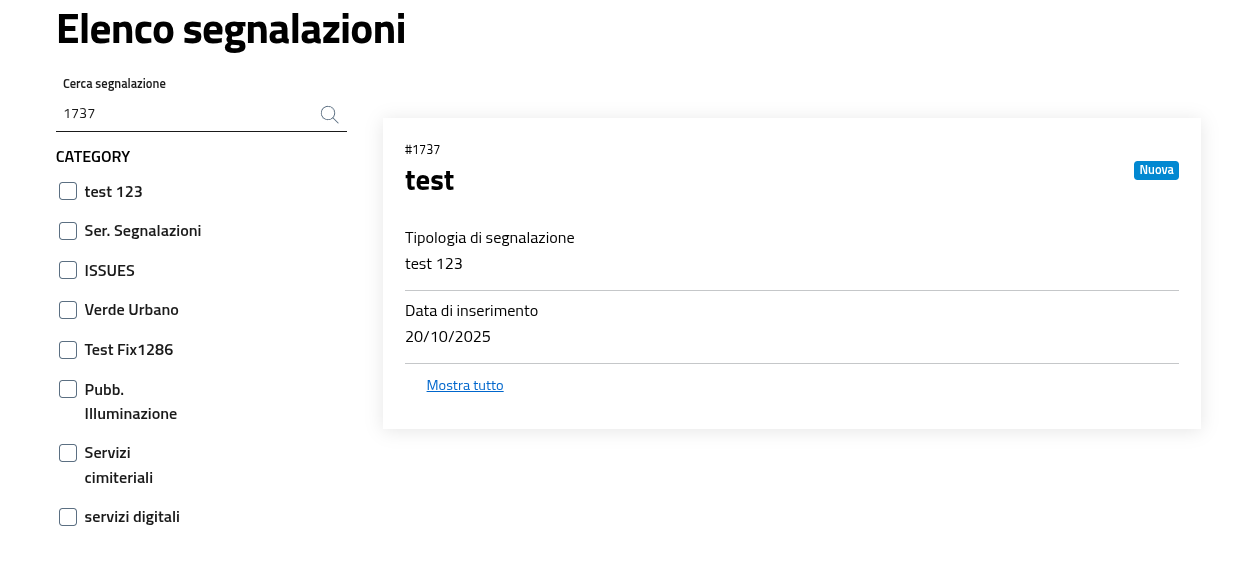Open the report titled "test"
The image size is (1256, 571).
(x=430, y=180)
